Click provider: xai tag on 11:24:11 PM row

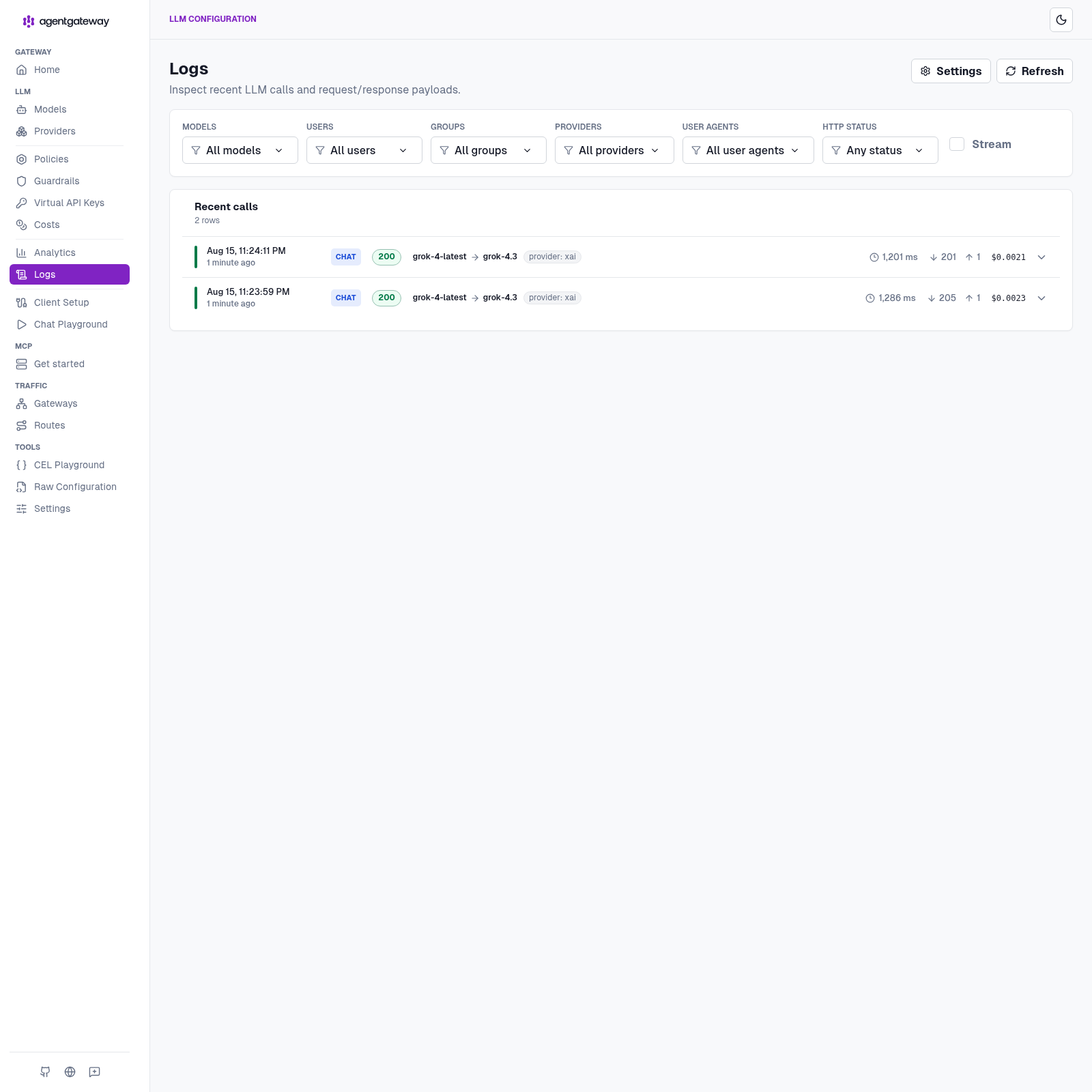pos(552,257)
